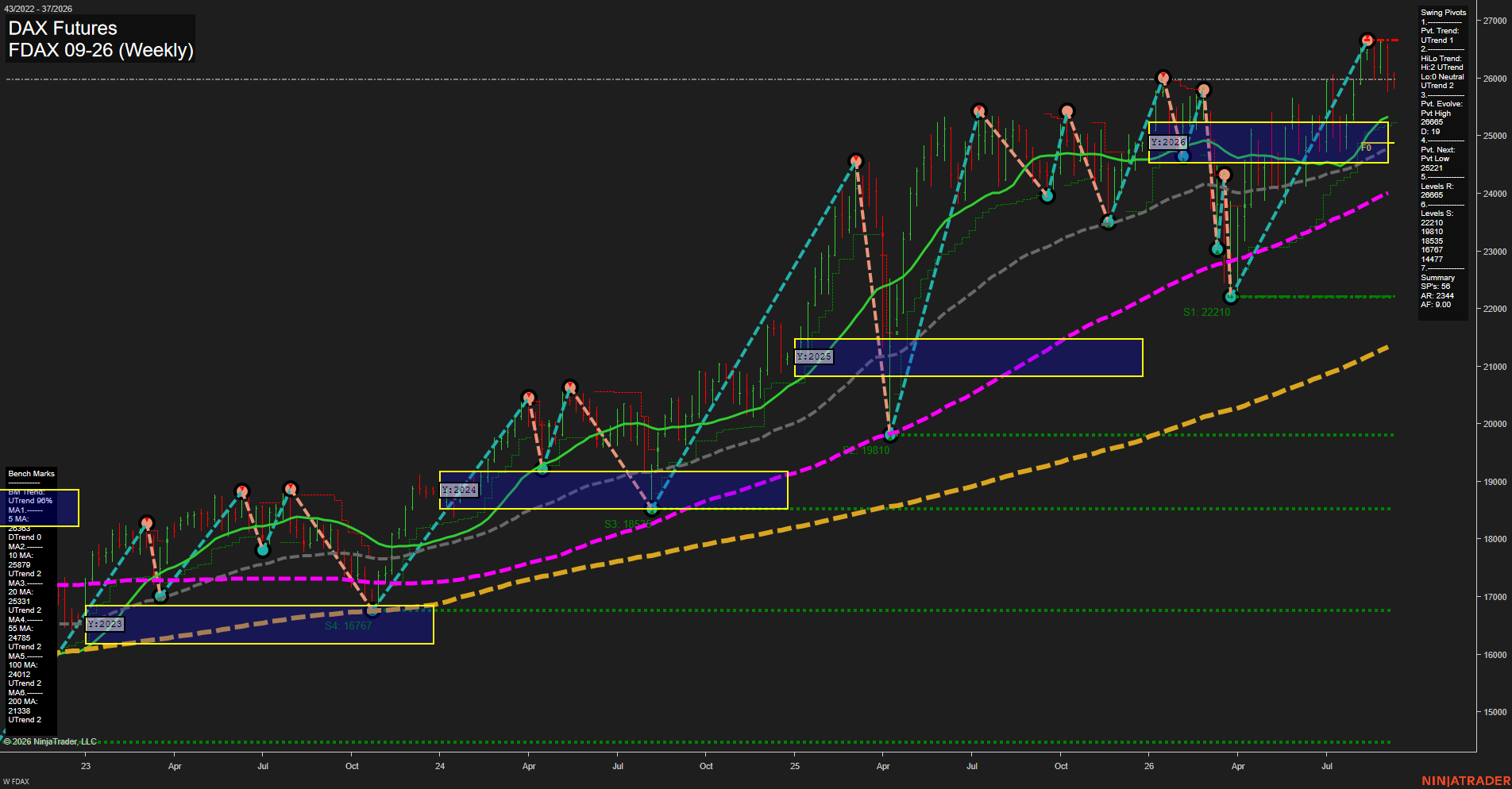
Task: Click the HiLo Trend: entry in Swing Pivots
Action: [1441, 59]
